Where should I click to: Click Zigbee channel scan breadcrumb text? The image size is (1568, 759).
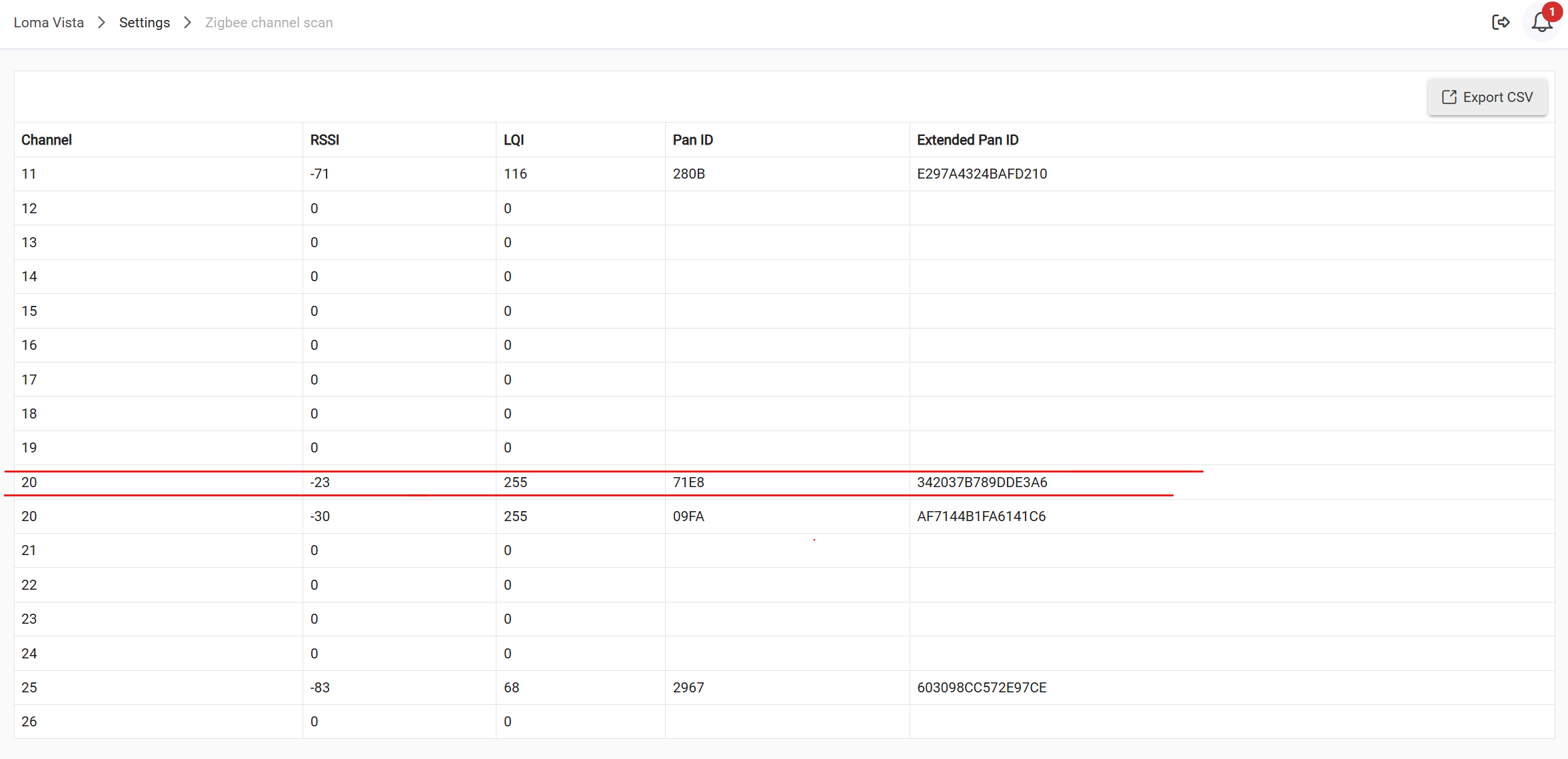(x=269, y=23)
